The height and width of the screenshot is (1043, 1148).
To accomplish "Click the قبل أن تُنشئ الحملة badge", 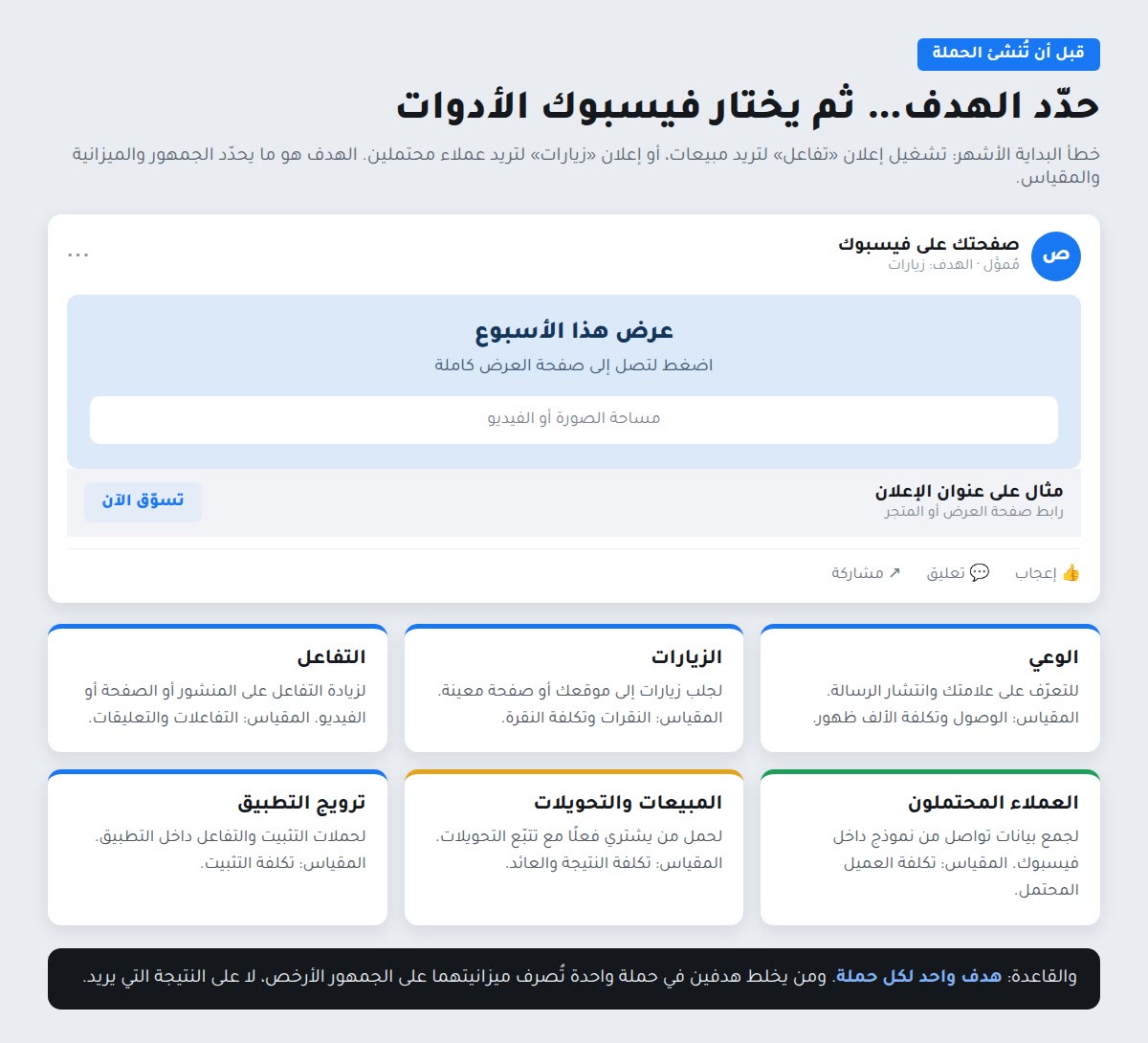I will coord(1008,54).
